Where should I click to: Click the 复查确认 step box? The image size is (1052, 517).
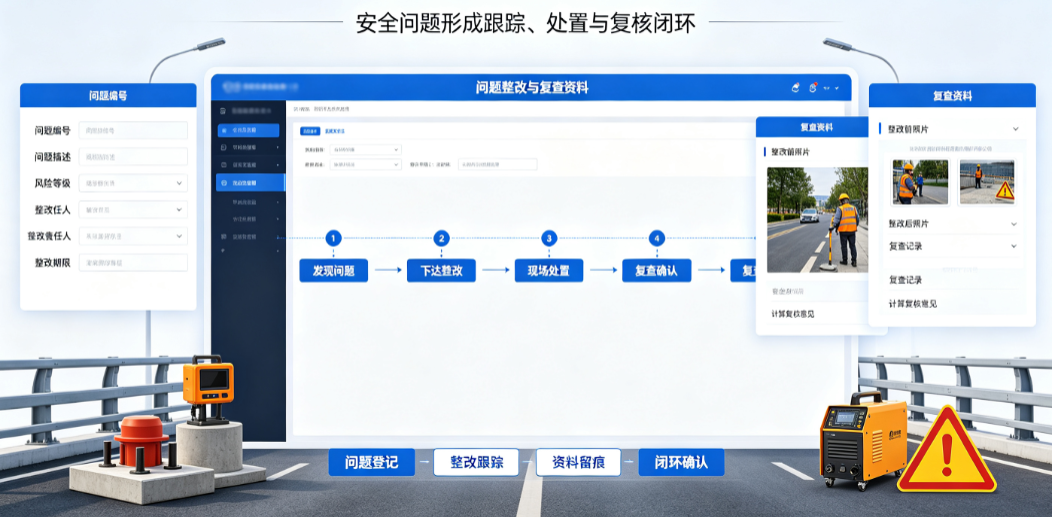tap(657, 270)
